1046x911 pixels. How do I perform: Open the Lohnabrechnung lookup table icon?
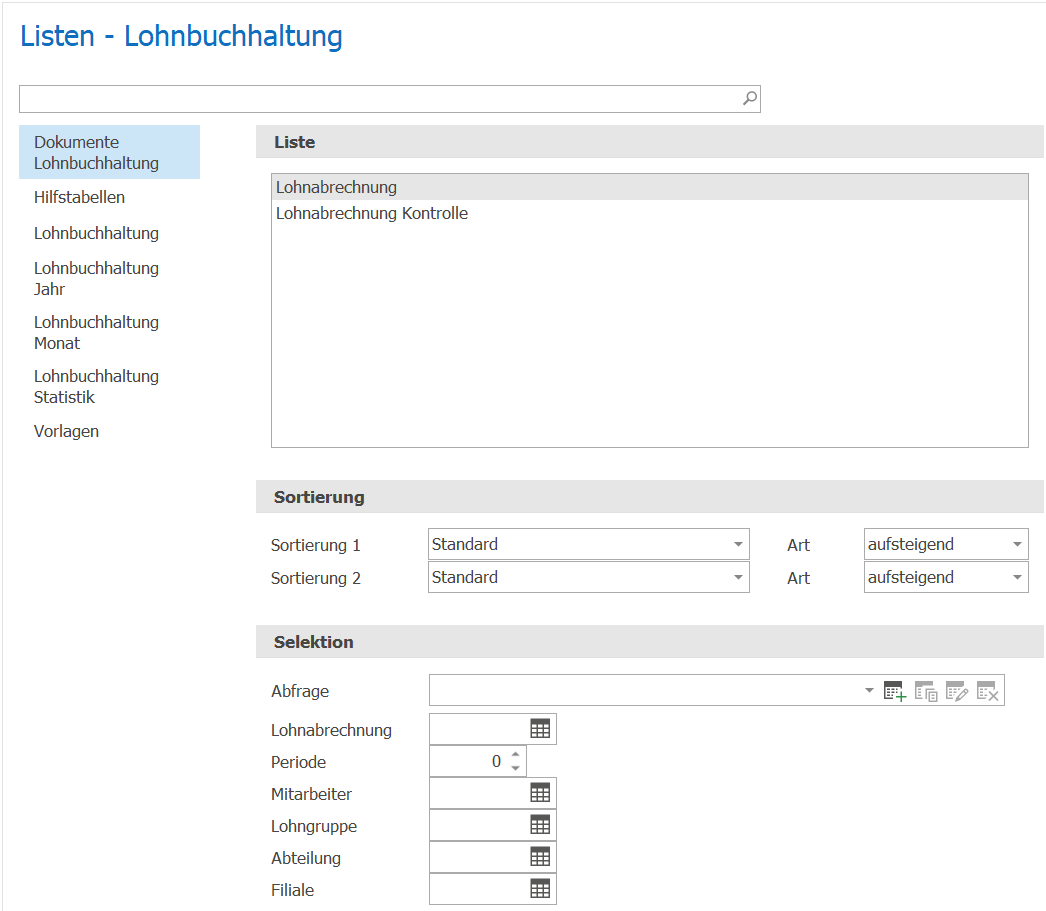[x=540, y=729]
